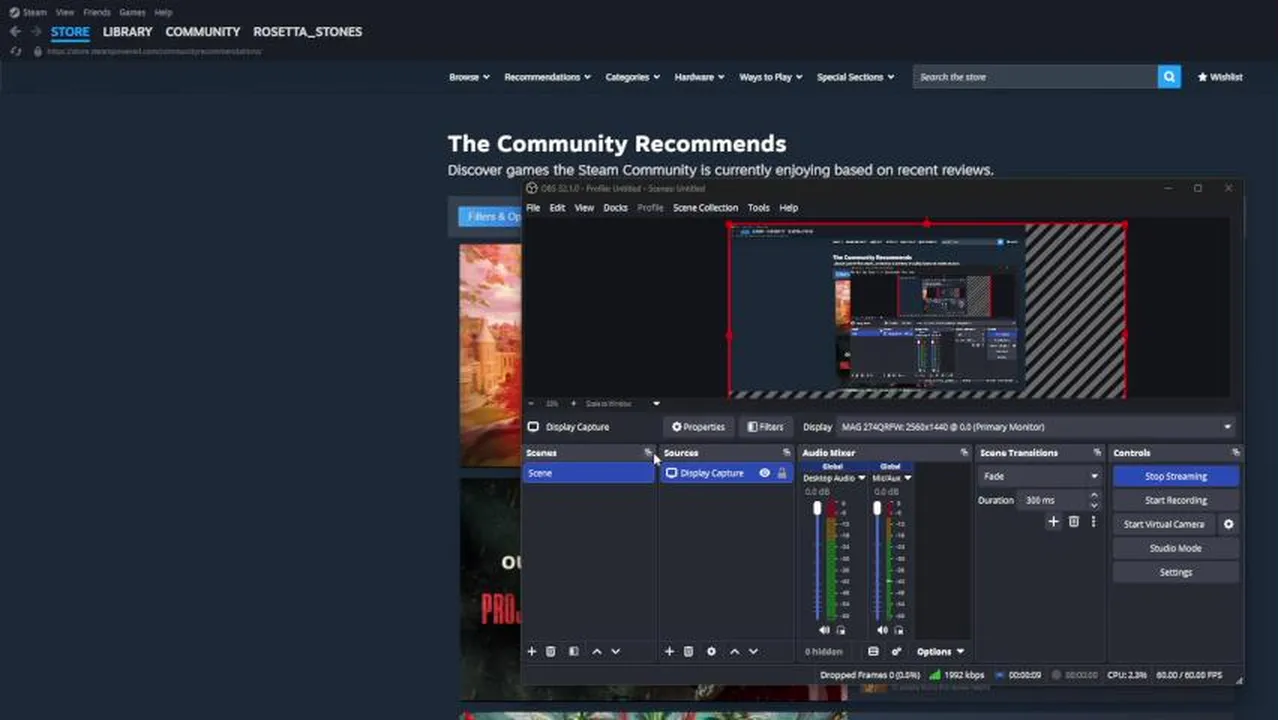The image size is (1278, 720).
Task: Expand Steam Special Sections menu
Action: [x=856, y=77]
